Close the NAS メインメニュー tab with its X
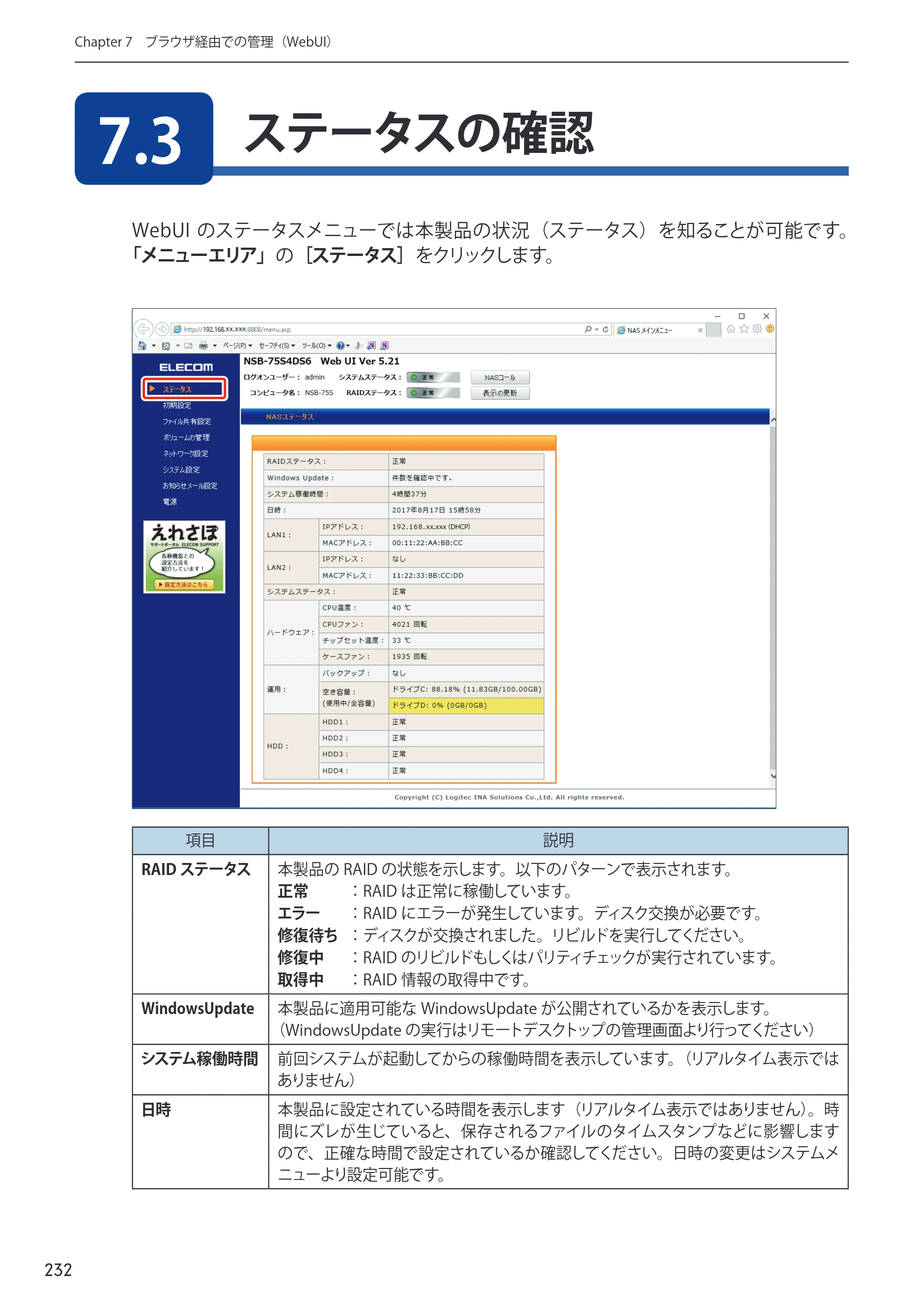 701,330
